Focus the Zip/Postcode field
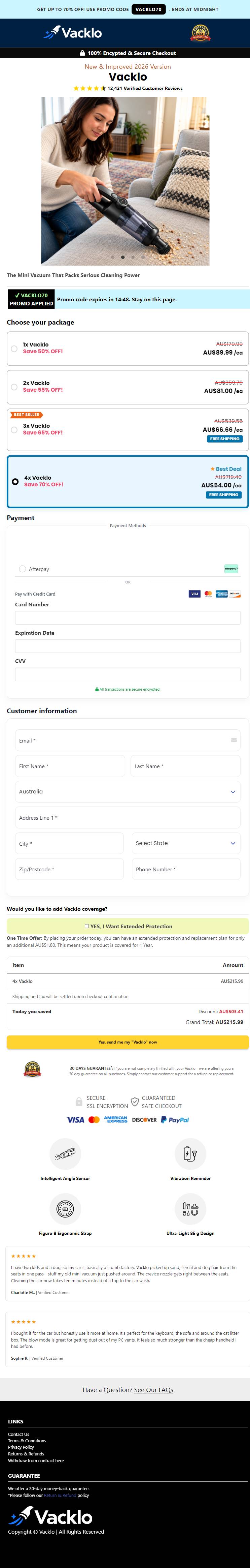 [69, 869]
